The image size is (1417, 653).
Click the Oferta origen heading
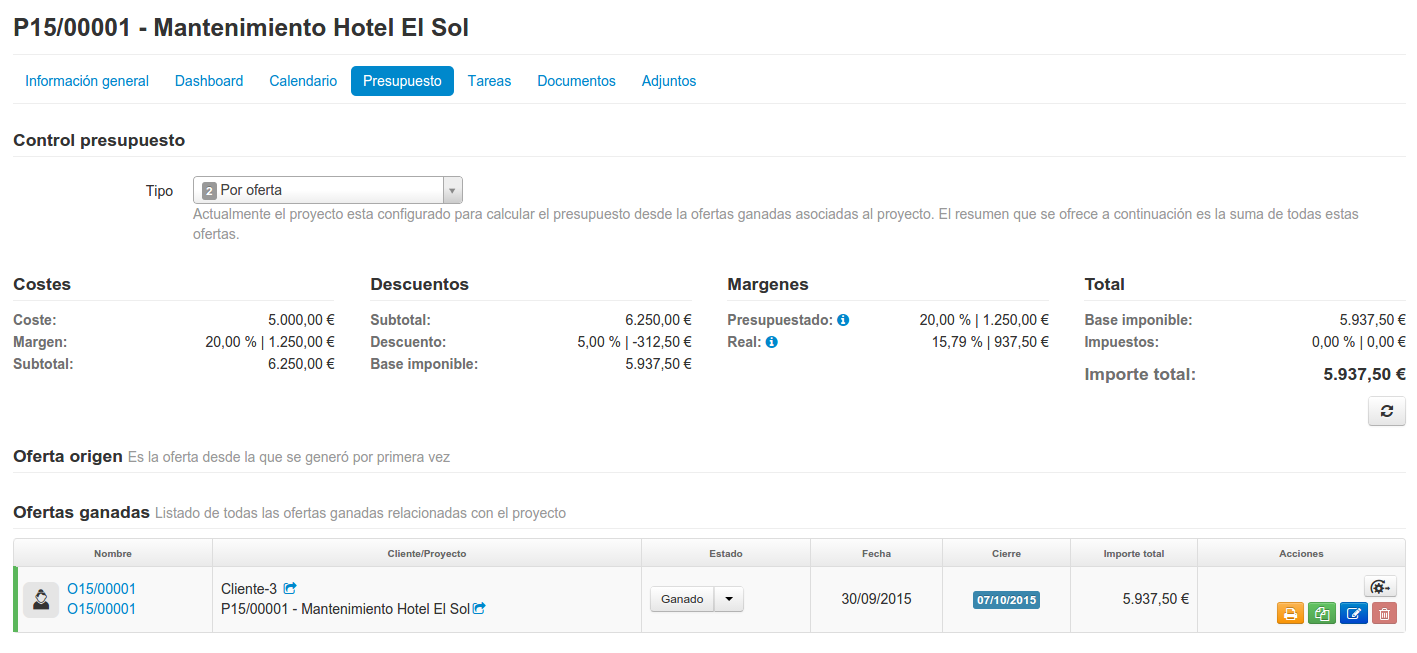point(68,457)
